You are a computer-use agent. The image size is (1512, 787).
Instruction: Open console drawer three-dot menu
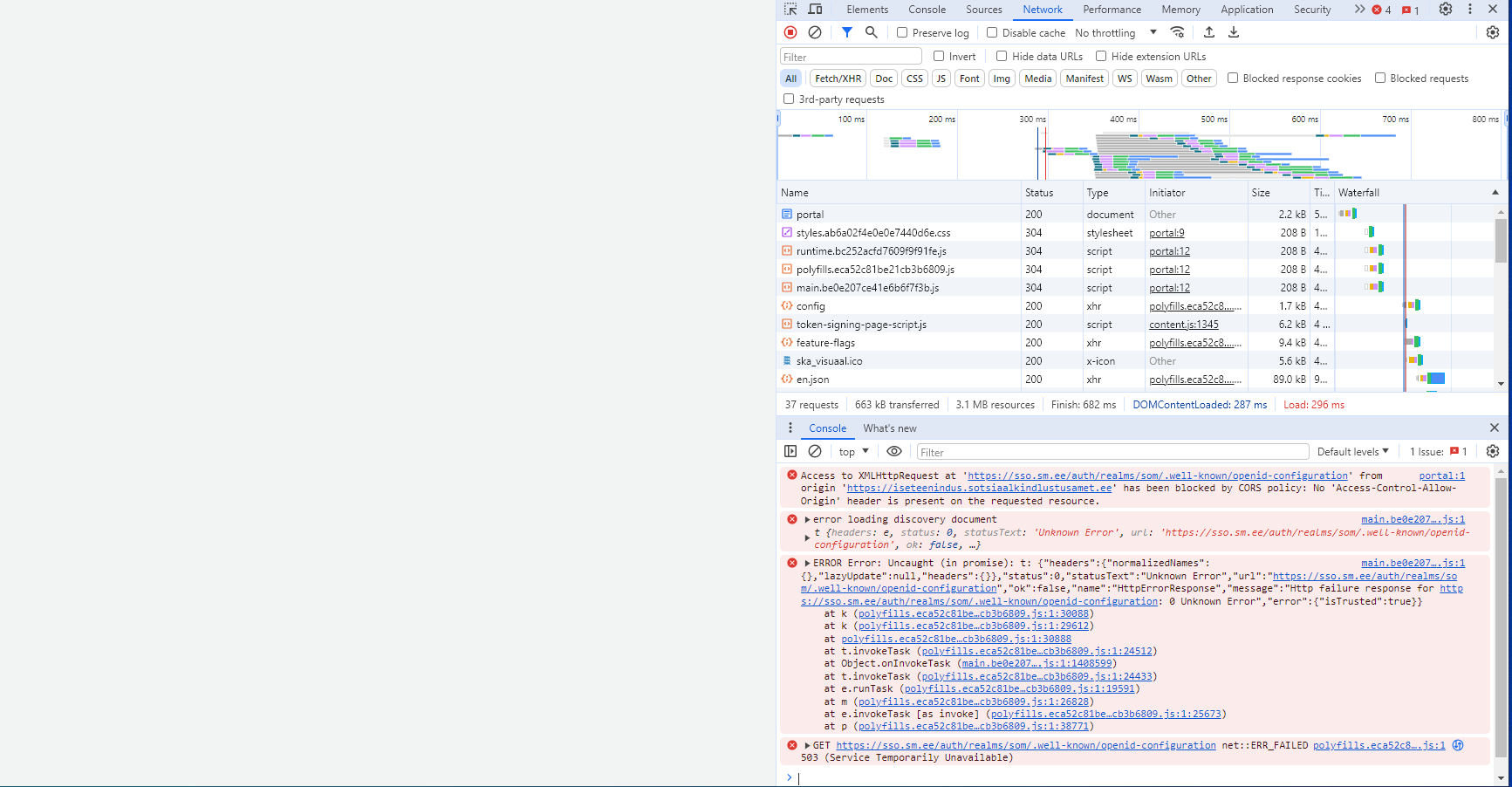[790, 428]
